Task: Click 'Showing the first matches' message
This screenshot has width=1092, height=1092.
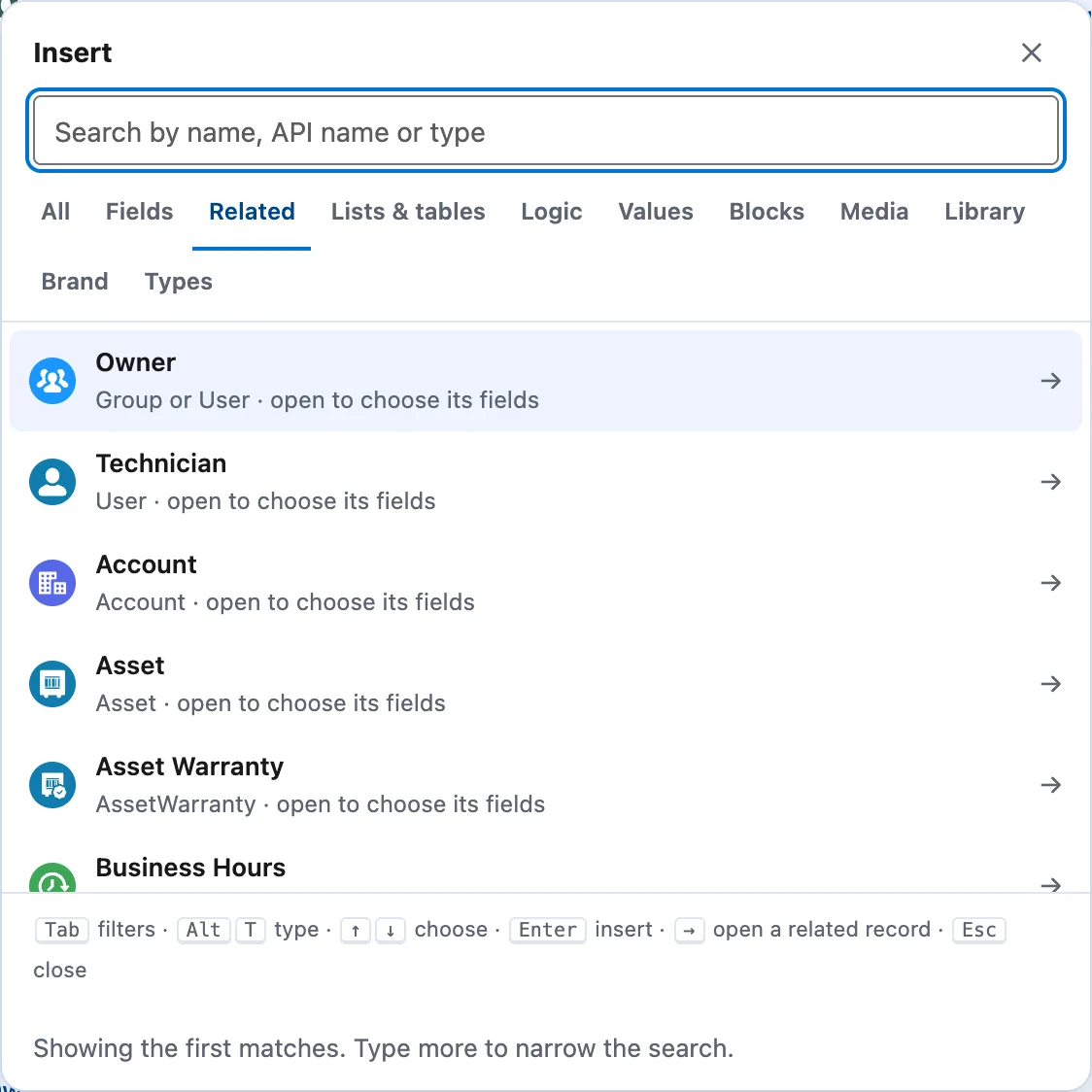Action: 384,1048
